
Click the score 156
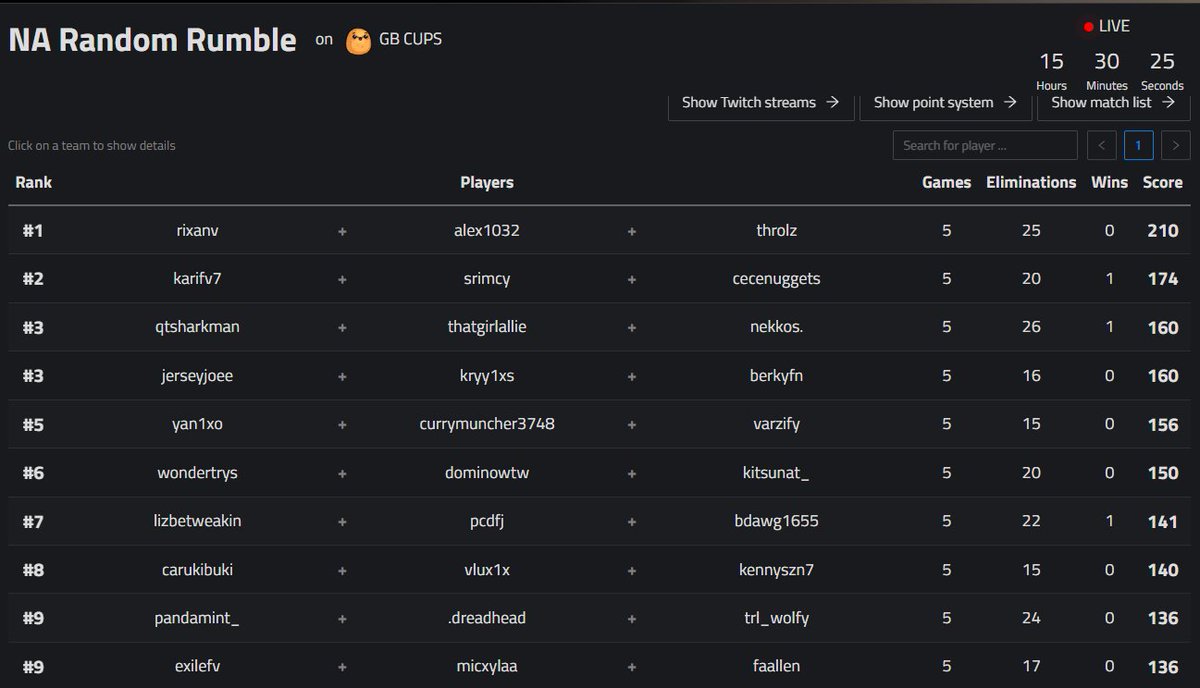[x=1163, y=424]
